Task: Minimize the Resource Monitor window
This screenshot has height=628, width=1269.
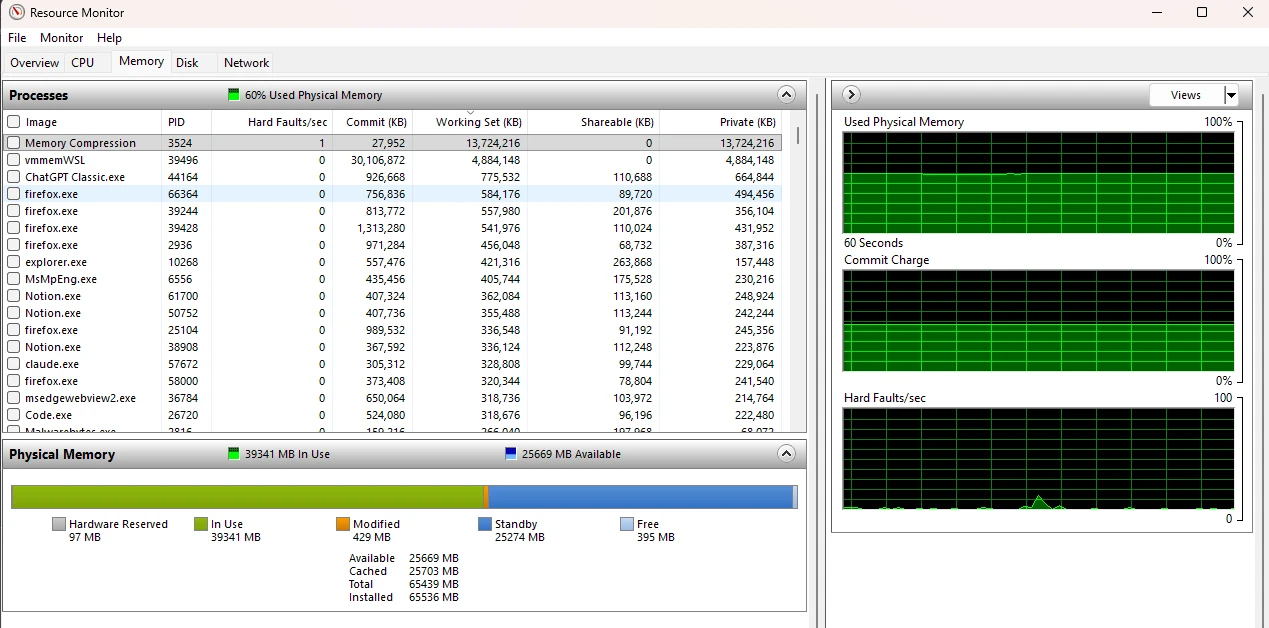Action: tap(1155, 12)
